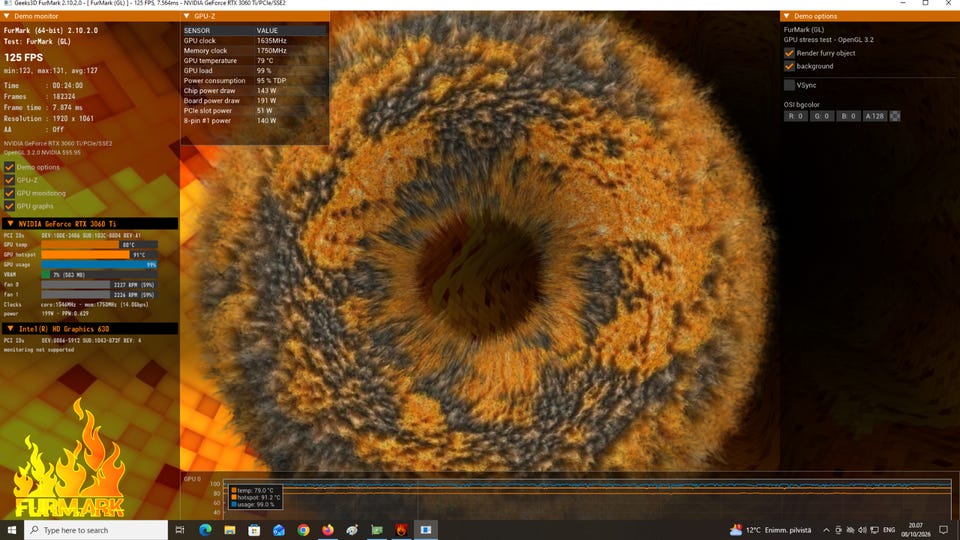Launch Google Chrome from taskbar

point(303,530)
